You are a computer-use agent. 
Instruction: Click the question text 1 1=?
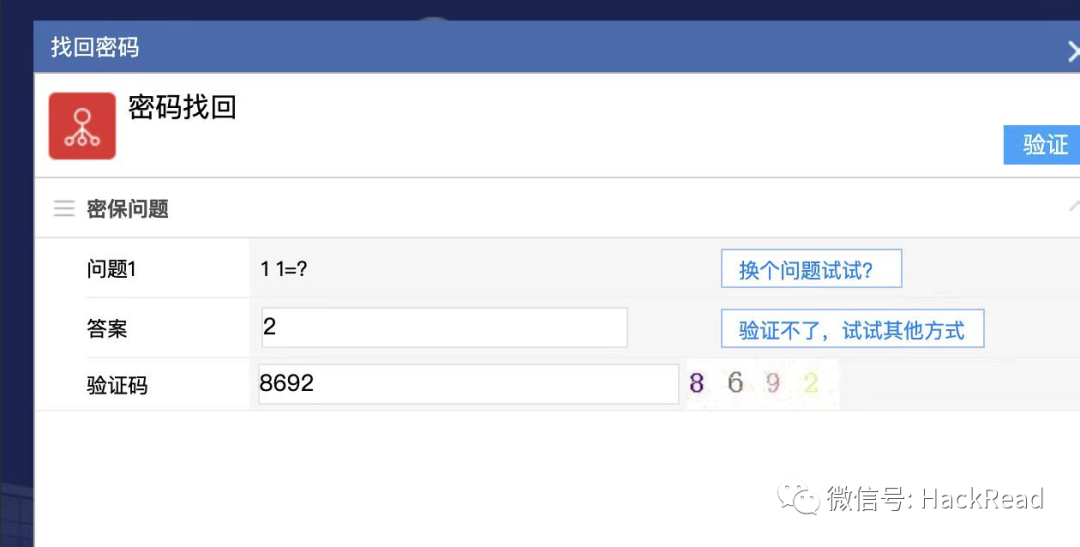pos(284,269)
